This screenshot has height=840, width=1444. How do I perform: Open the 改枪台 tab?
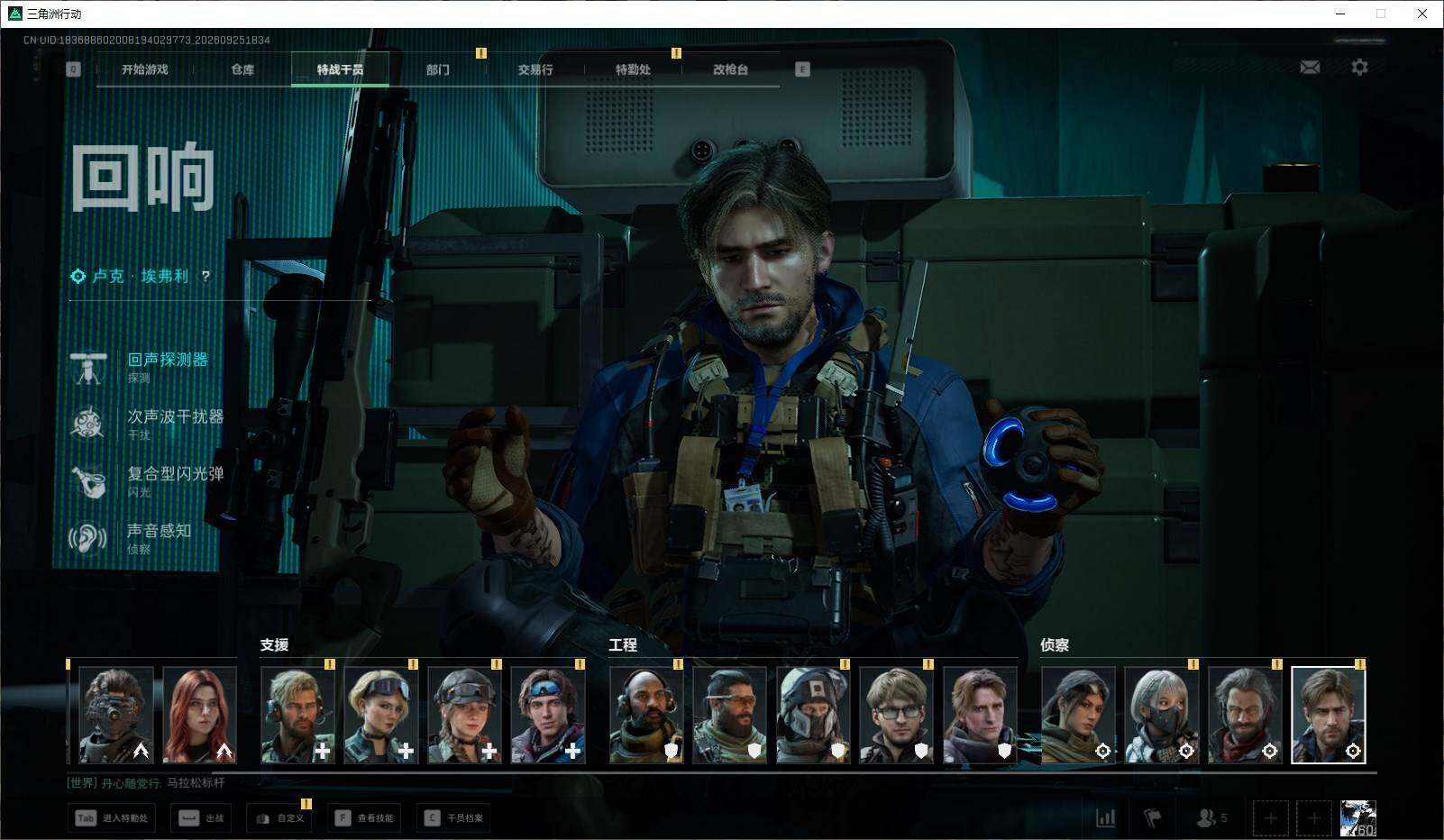point(730,69)
